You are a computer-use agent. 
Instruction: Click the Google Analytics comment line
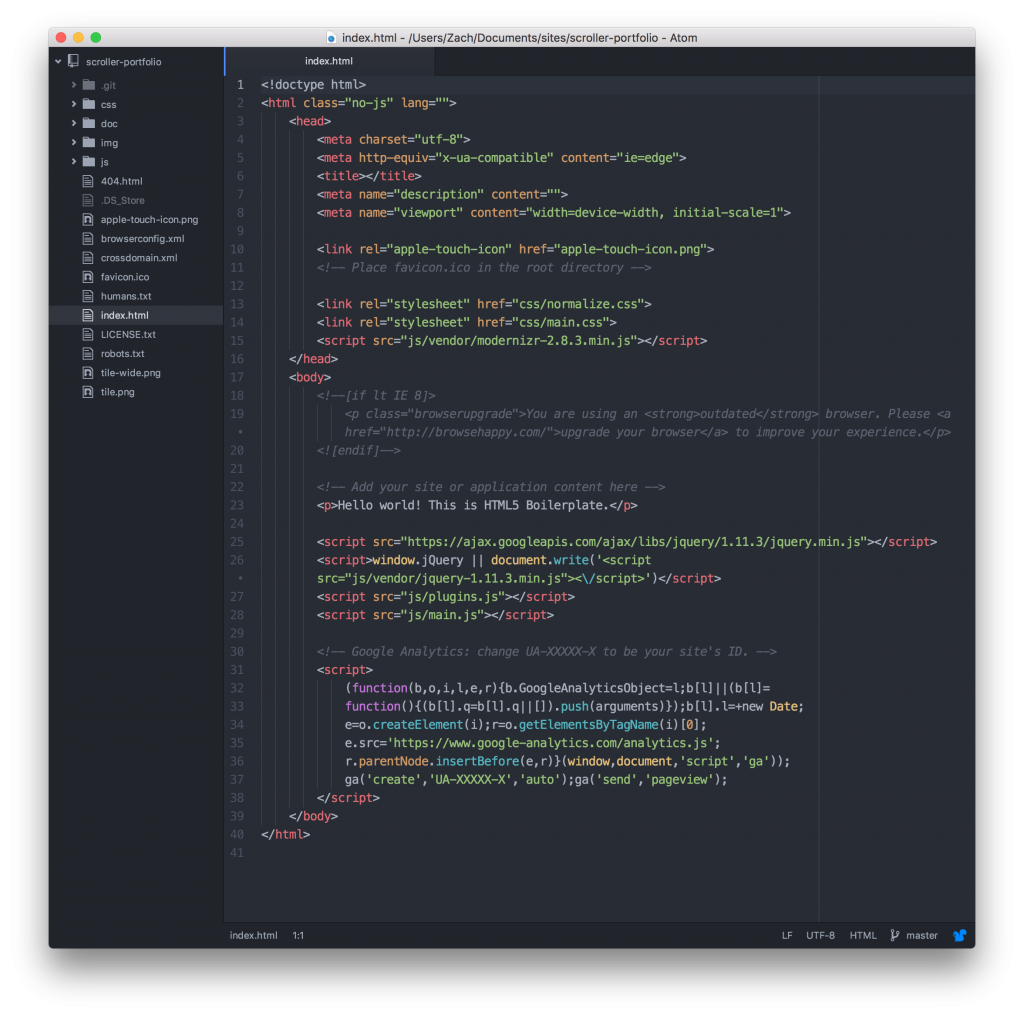(x=547, y=652)
